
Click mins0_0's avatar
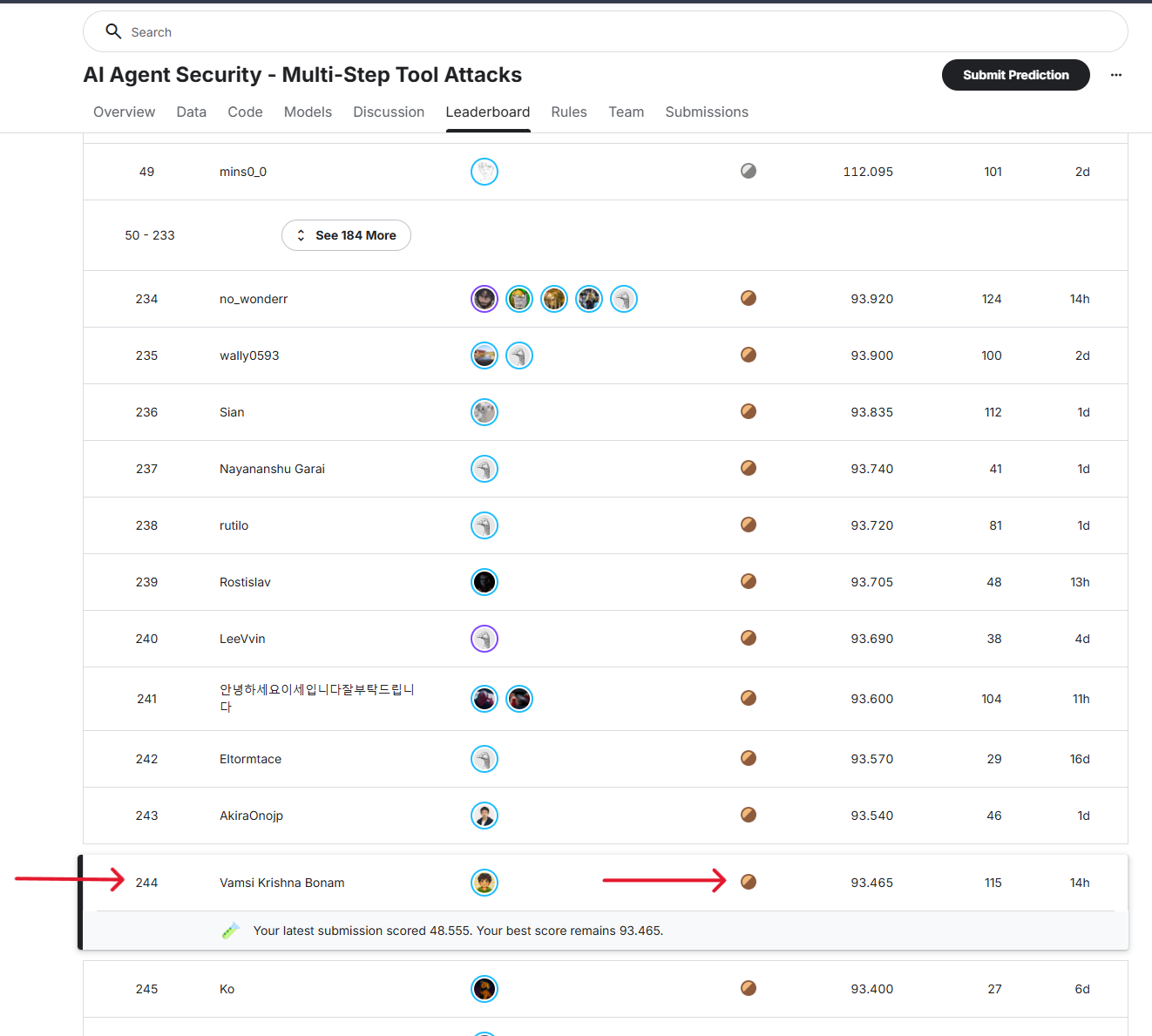tap(485, 172)
